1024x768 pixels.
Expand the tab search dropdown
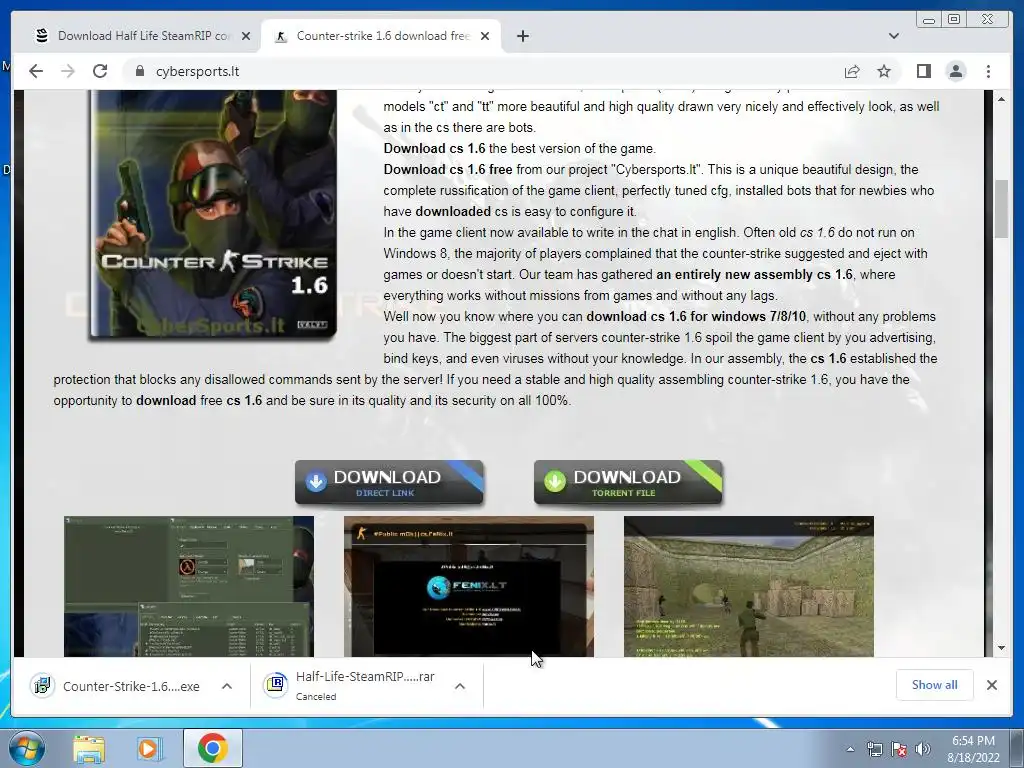click(x=893, y=36)
